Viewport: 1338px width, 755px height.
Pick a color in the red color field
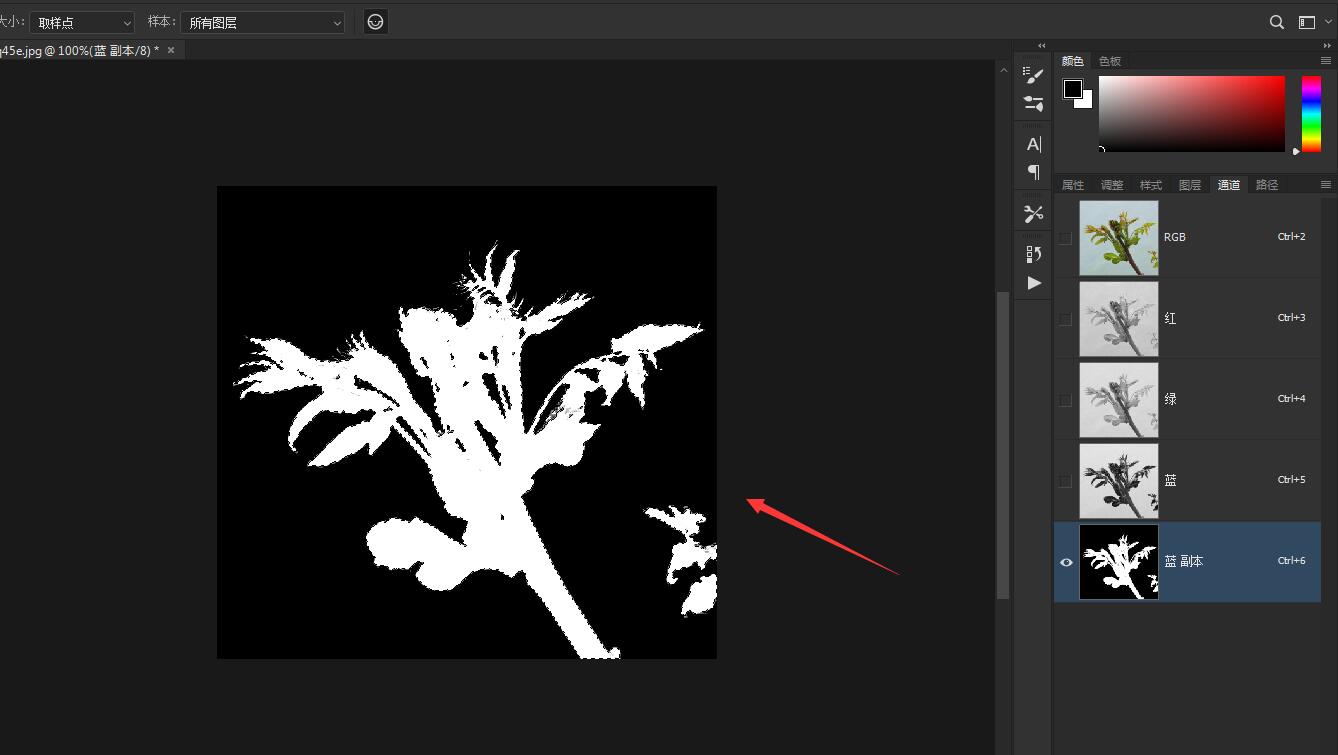point(1192,114)
